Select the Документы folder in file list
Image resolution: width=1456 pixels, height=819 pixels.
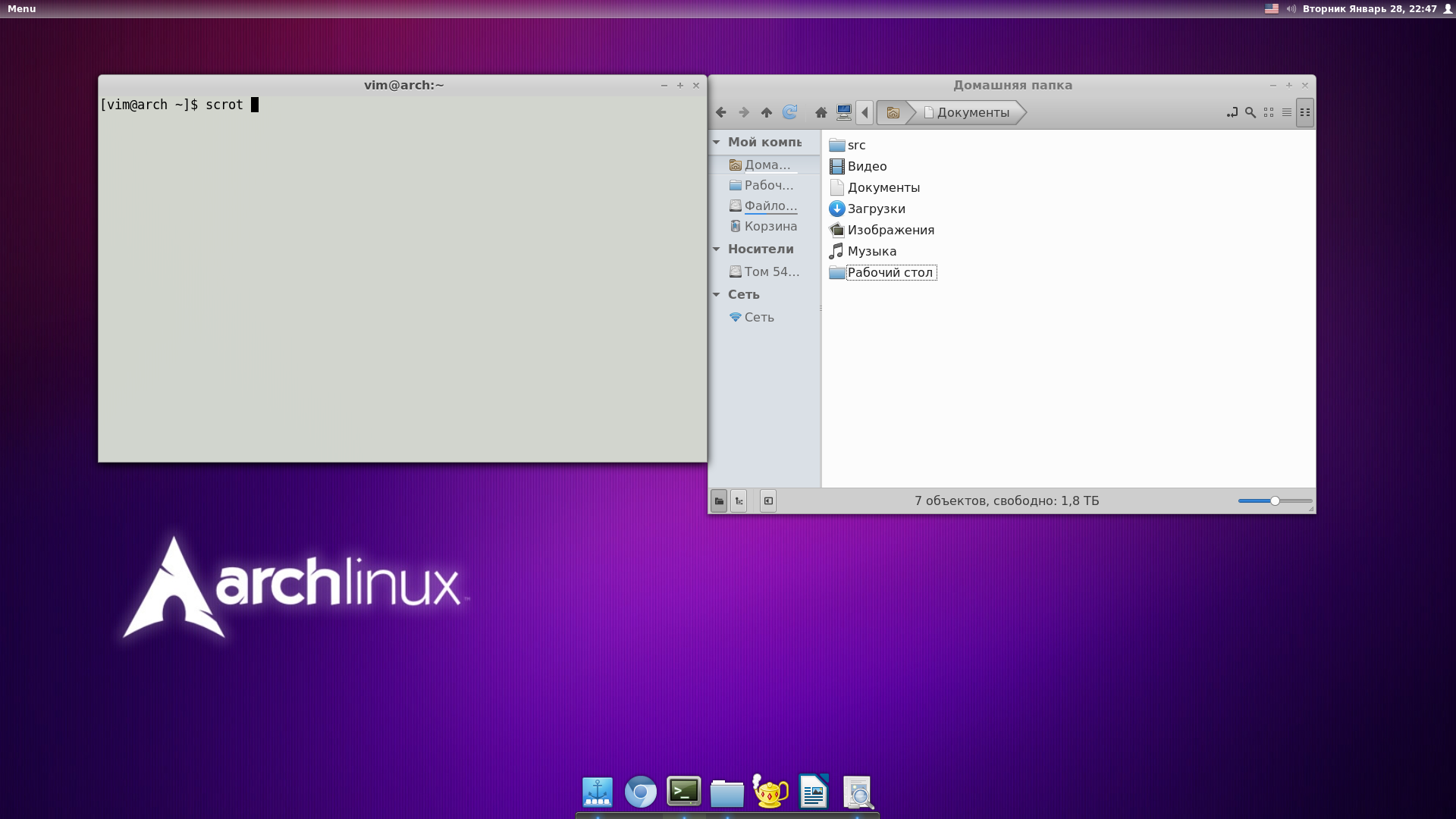click(875, 187)
